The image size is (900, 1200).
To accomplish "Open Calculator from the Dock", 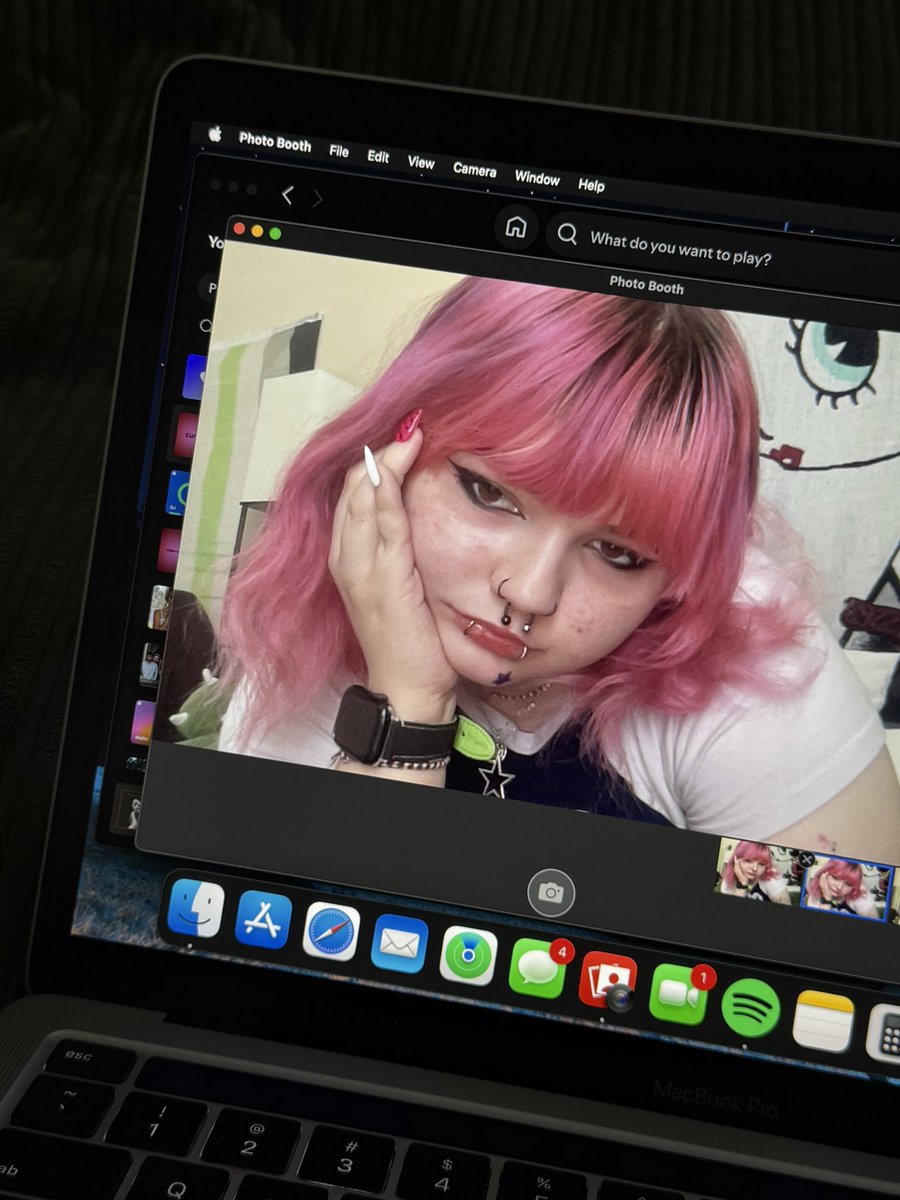I will (x=884, y=1034).
